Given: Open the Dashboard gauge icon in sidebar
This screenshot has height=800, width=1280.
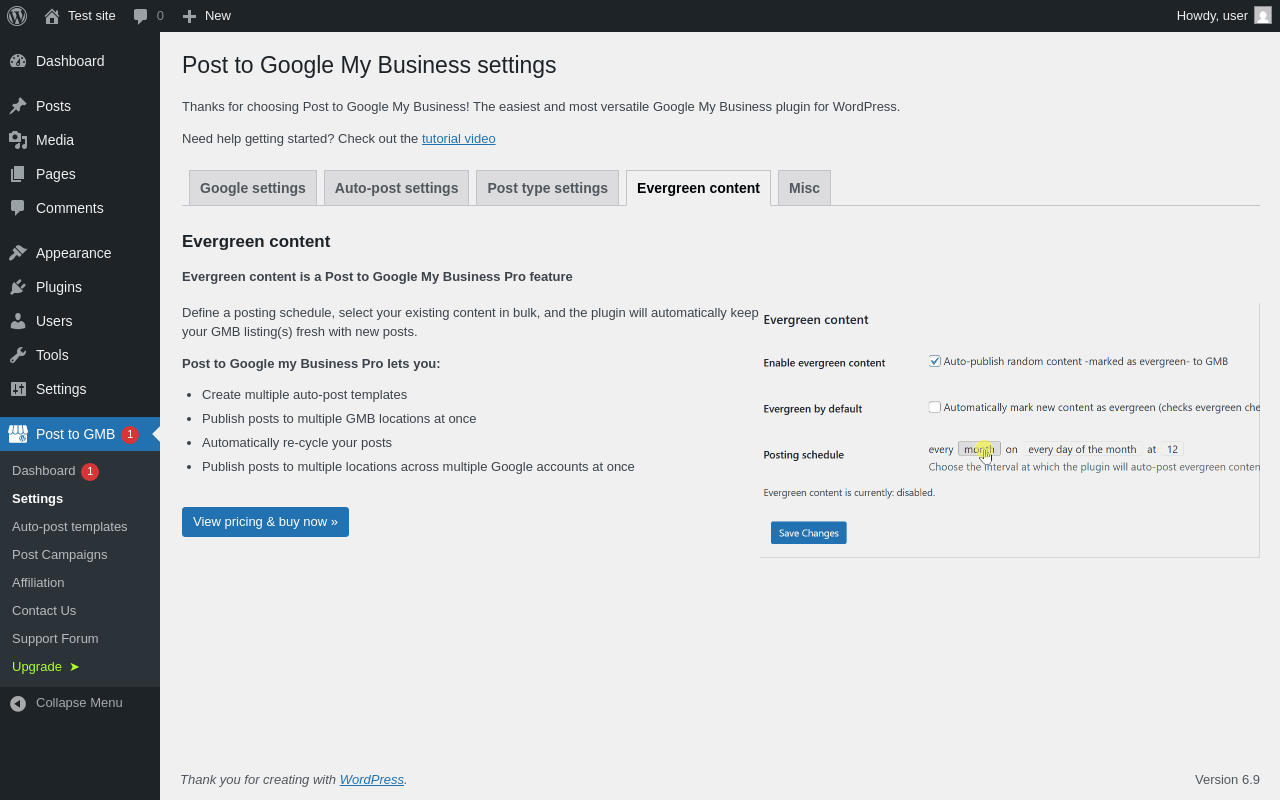Looking at the screenshot, I should (x=18, y=61).
